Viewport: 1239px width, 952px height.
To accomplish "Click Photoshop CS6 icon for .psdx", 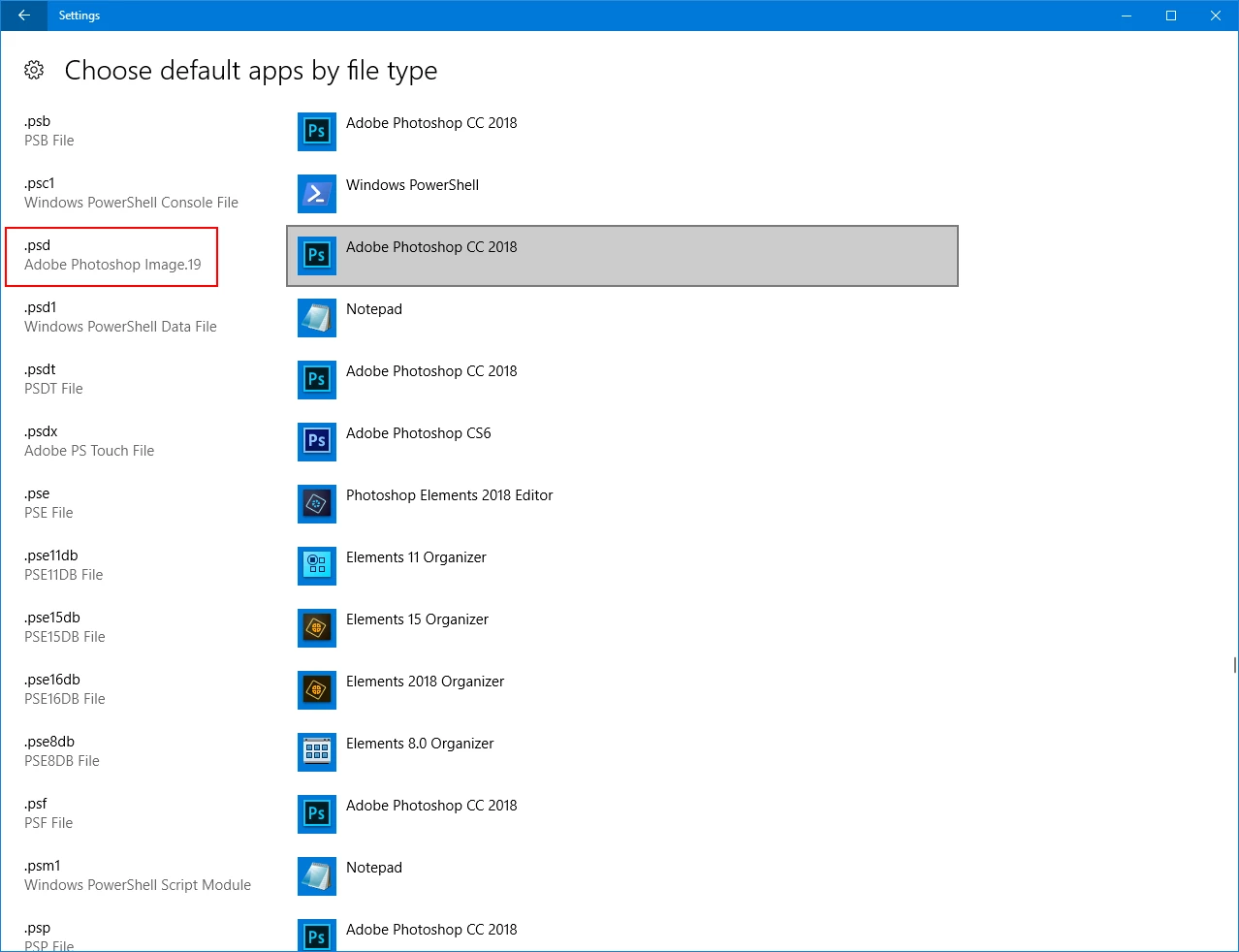I will pyautogui.click(x=317, y=442).
